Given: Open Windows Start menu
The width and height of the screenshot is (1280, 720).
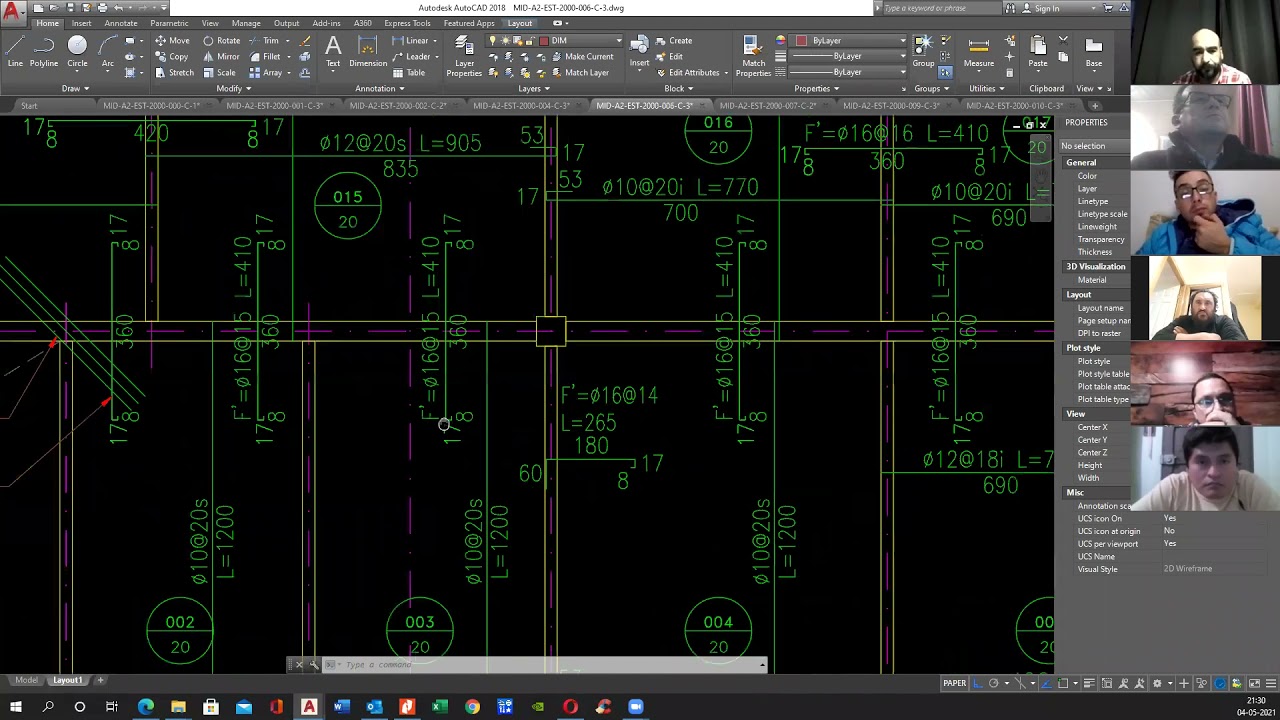Looking at the screenshot, I should pyautogui.click(x=15, y=707).
